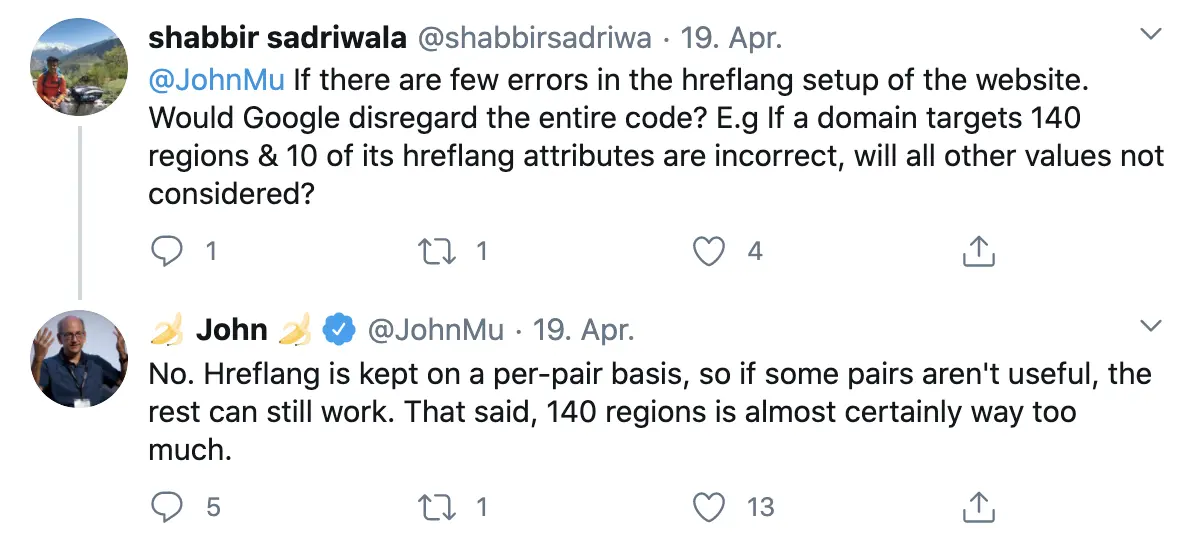Open John's display name link

pyautogui.click(x=232, y=330)
